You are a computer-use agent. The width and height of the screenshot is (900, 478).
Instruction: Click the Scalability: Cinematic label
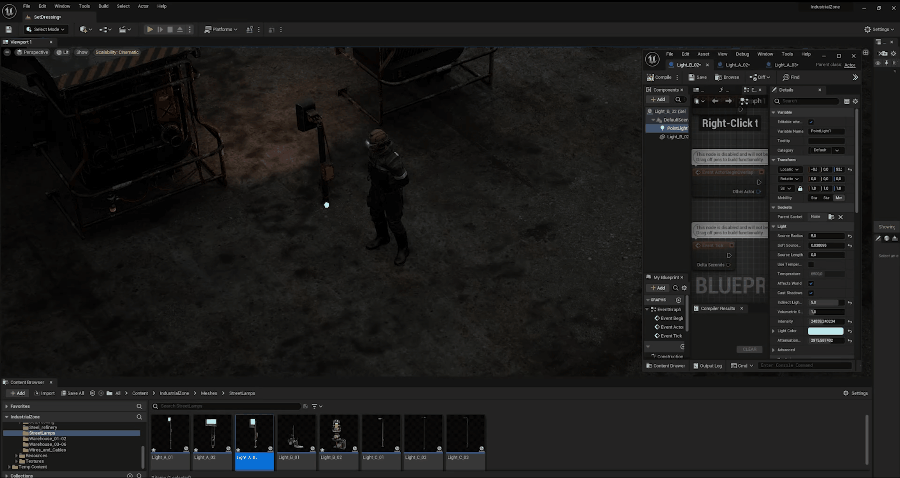point(117,52)
